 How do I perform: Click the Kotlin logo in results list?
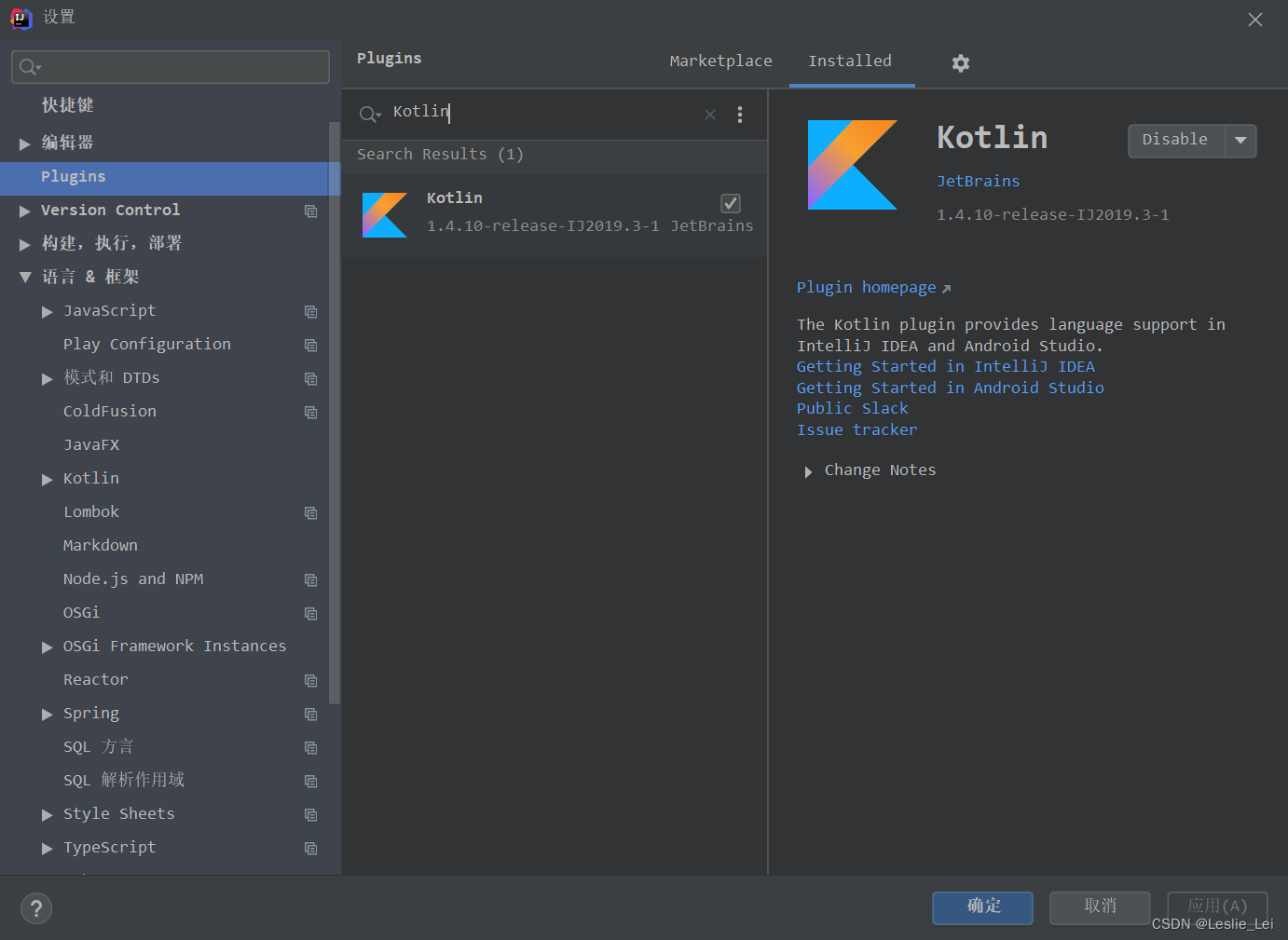pos(385,214)
